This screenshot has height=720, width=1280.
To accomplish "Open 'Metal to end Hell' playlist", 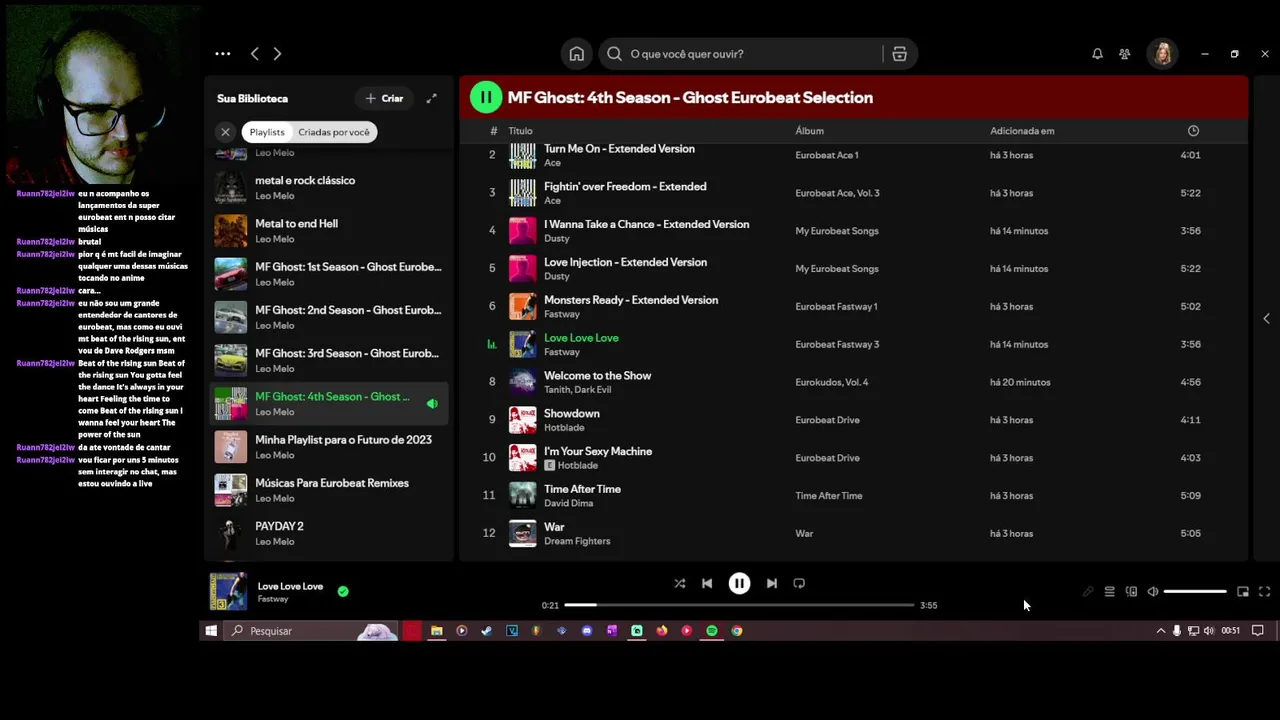I will pyautogui.click(x=329, y=231).
